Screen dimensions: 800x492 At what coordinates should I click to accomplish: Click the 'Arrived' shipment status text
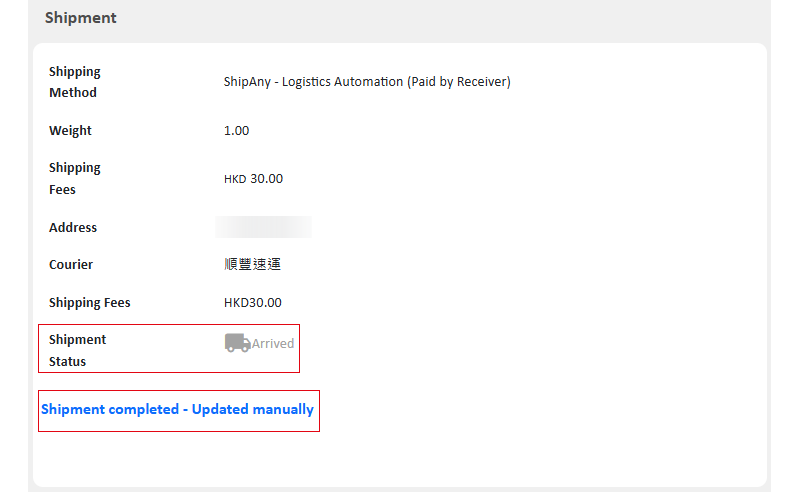pyautogui.click(x=273, y=343)
